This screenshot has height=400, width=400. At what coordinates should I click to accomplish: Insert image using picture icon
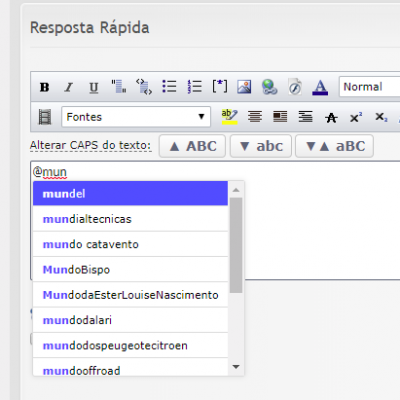tap(244, 87)
